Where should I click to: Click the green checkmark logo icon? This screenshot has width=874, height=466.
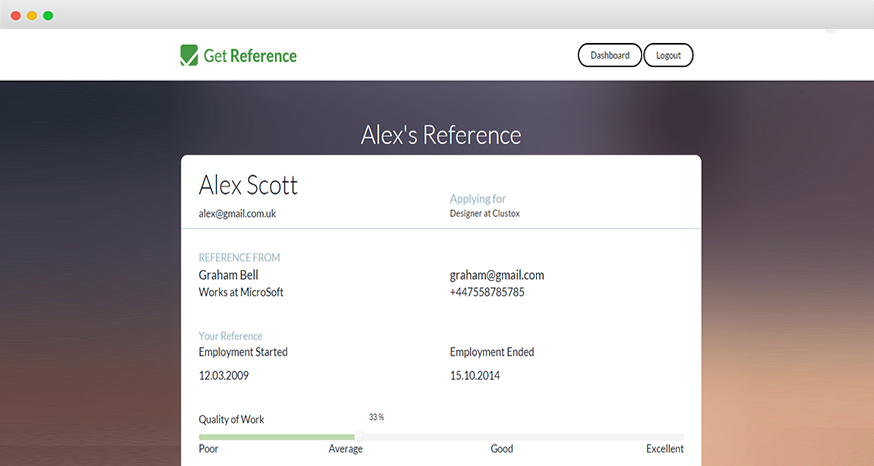pyautogui.click(x=189, y=56)
